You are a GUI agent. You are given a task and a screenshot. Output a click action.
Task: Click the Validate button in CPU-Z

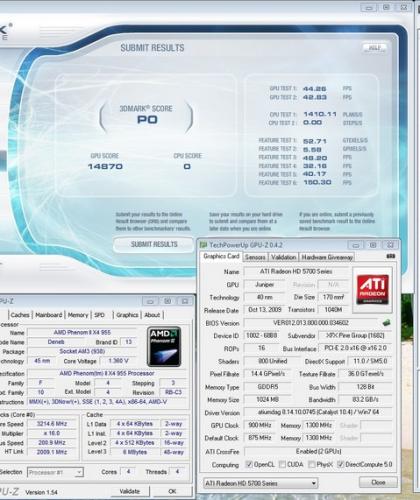[x=130, y=491]
